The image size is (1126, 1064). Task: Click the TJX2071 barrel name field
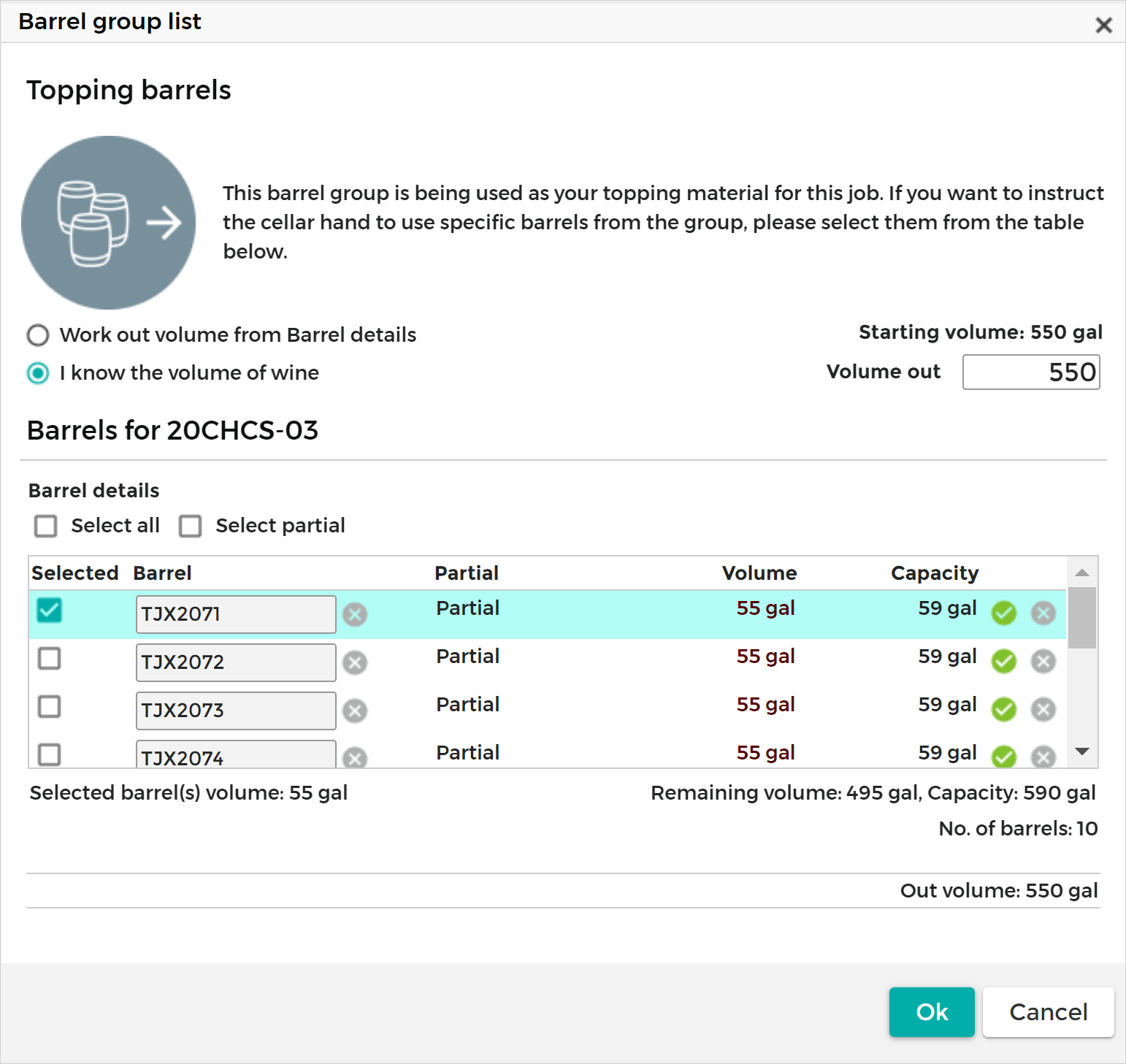(236, 614)
